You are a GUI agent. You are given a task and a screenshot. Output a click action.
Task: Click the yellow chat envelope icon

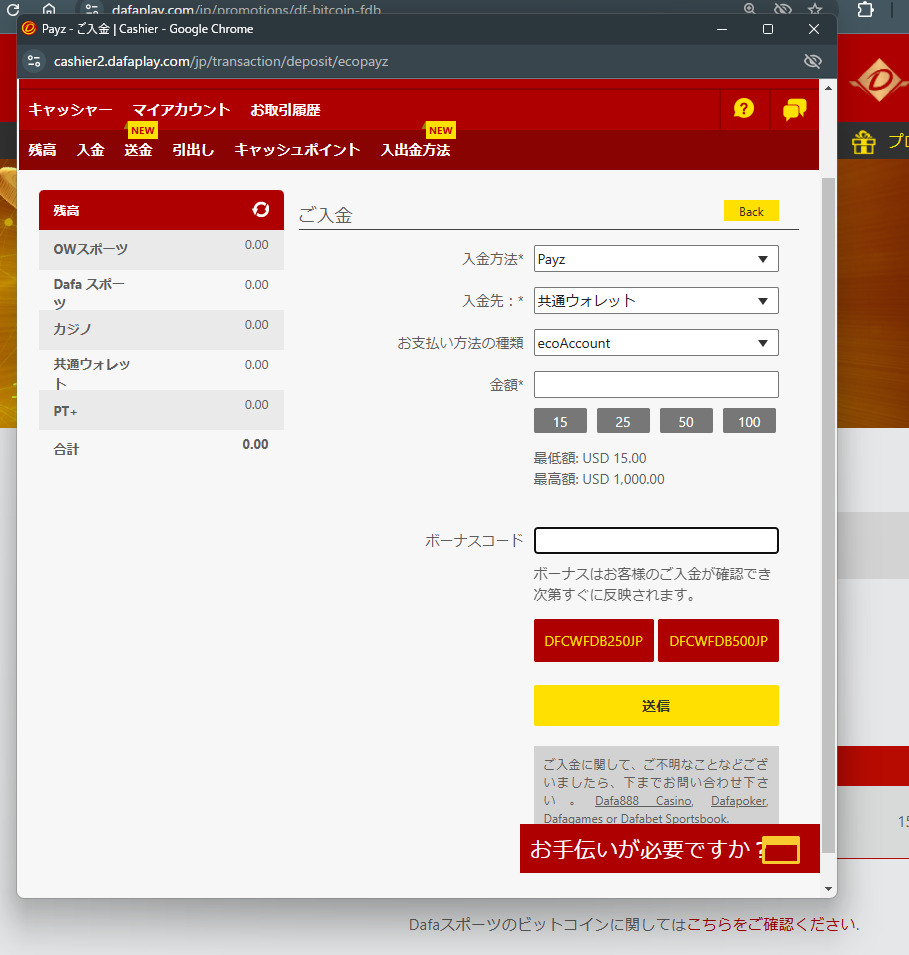[x=781, y=850]
